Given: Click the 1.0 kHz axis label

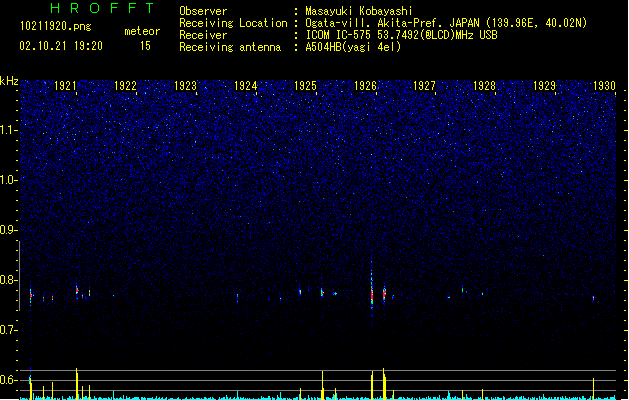Looking at the screenshot, I should pos(8,180).
